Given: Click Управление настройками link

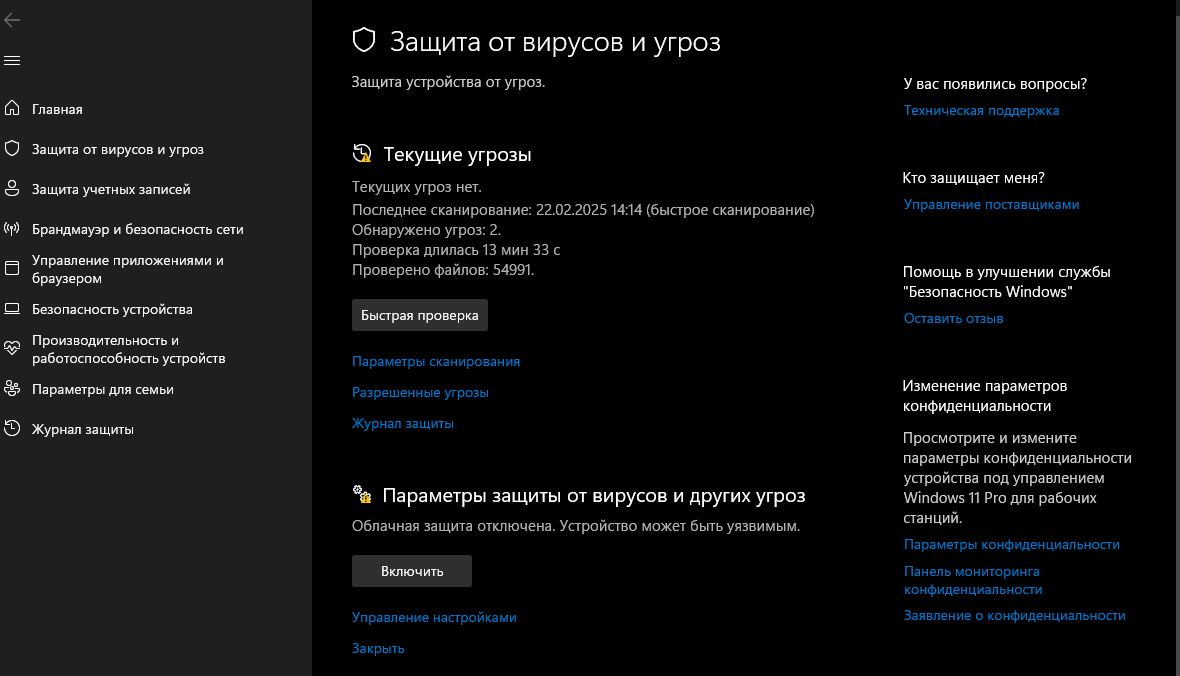Looking at the screenshot, I should [434, 617].
